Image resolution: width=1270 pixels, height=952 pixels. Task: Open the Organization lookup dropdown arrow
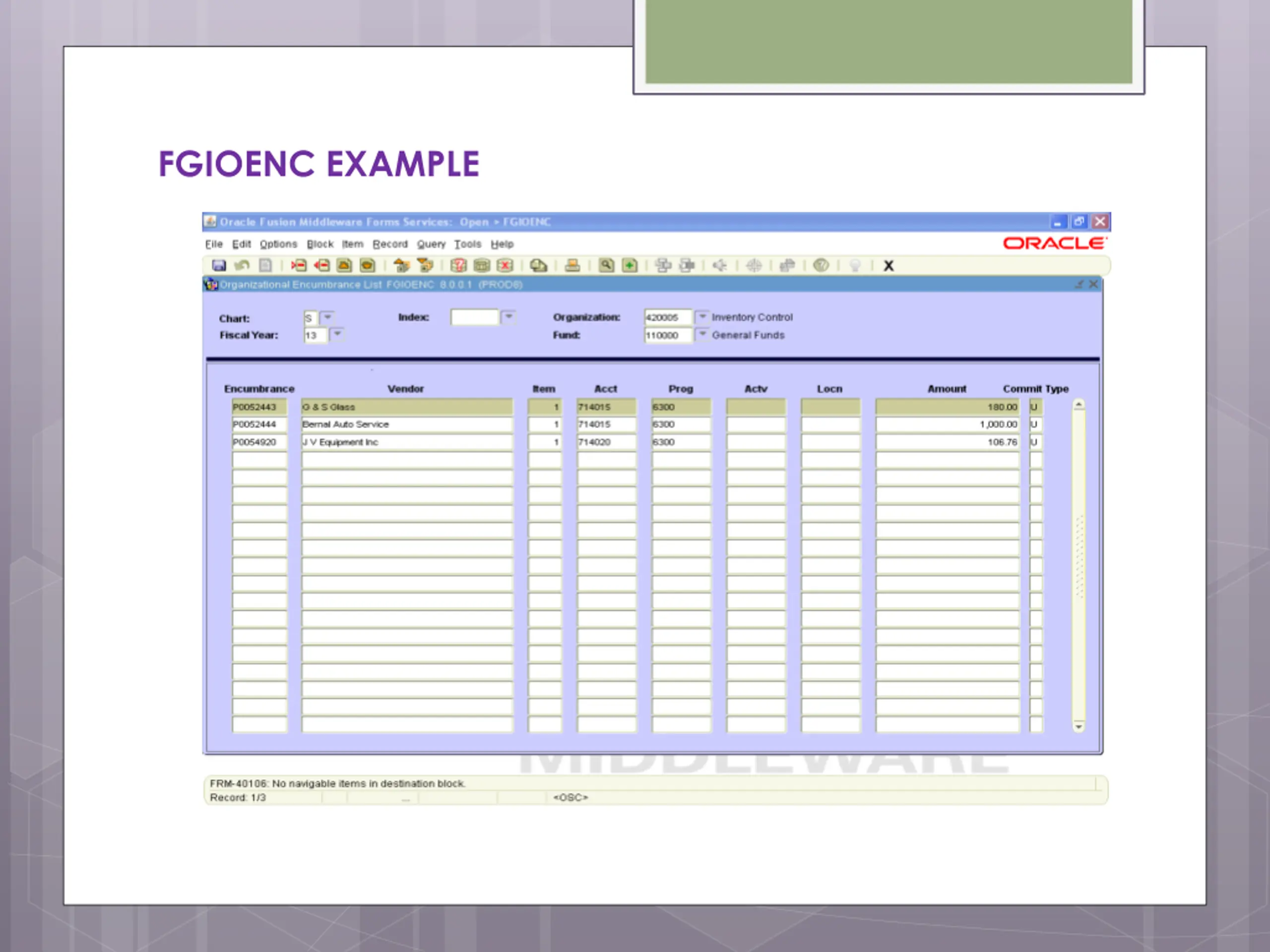[702, 317]
